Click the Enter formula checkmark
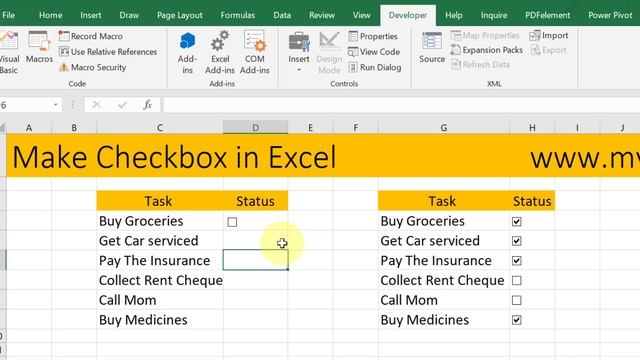Image resolution: width=640 pixels, height=360 pixels. pyautogui.click(x=122, y=105)
